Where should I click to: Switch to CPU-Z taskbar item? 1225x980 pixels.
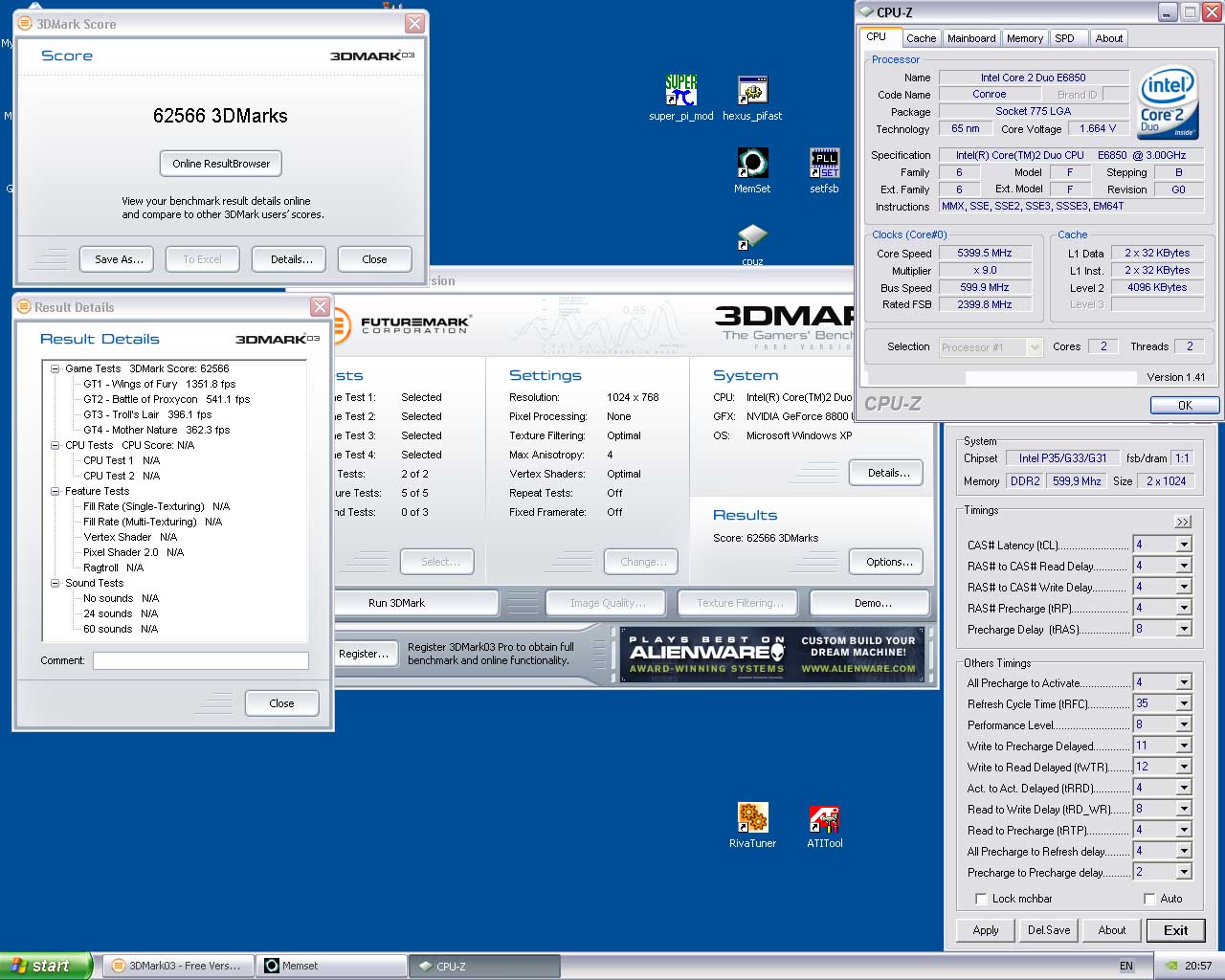click(x=485, y=966)
